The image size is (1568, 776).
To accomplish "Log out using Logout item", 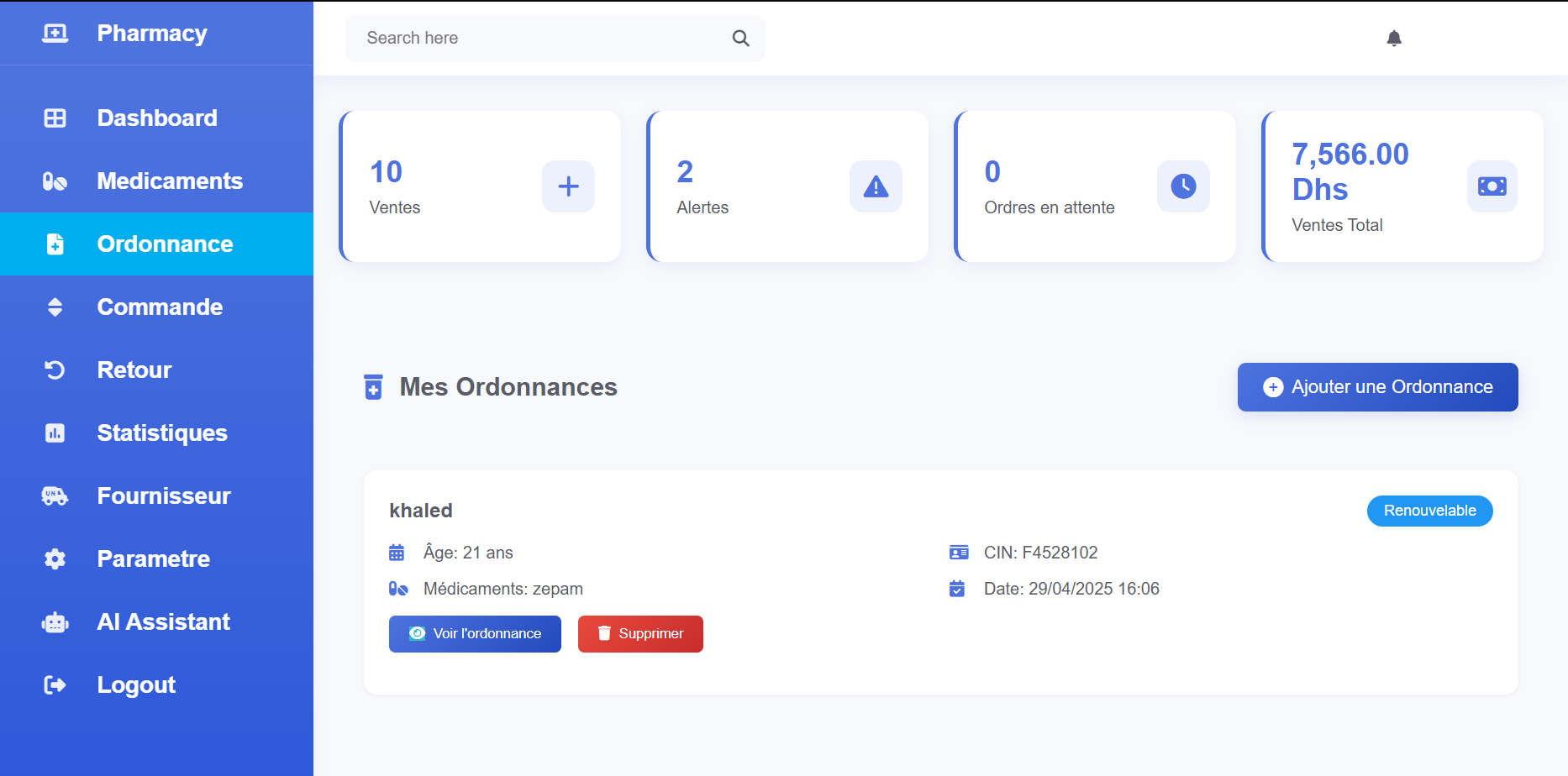I will [x=136, y=685].
